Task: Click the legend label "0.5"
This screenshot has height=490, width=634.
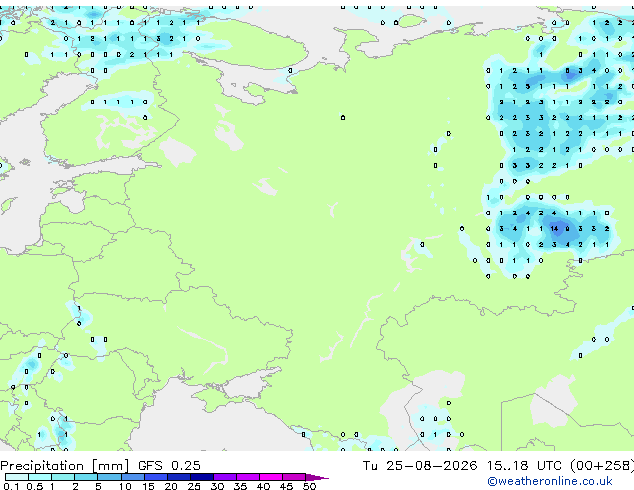Action: click(x=35, y=486)
